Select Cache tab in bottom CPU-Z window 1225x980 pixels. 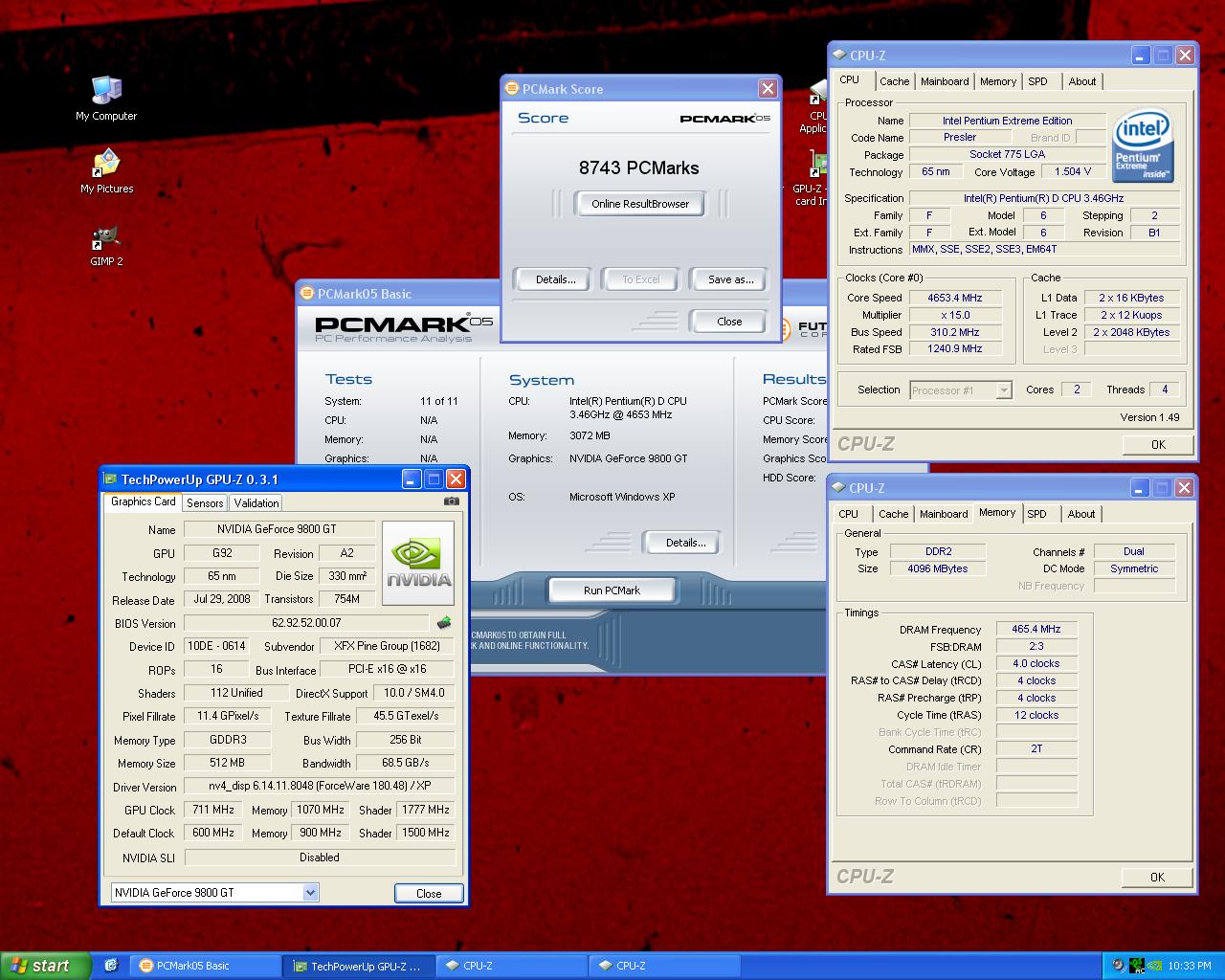pyautogui.click(x=894, y=514)
